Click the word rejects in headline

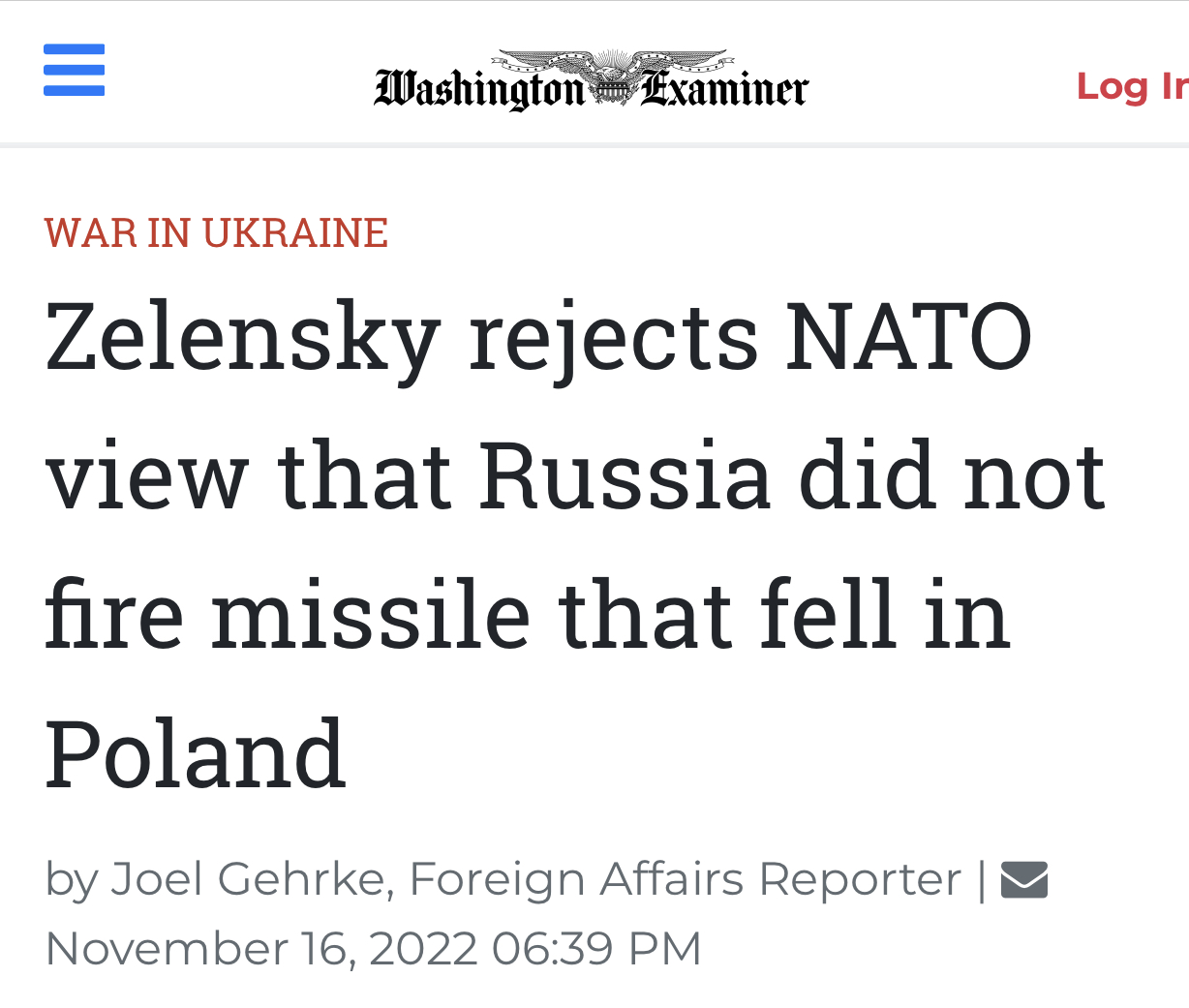coord(613,337)
